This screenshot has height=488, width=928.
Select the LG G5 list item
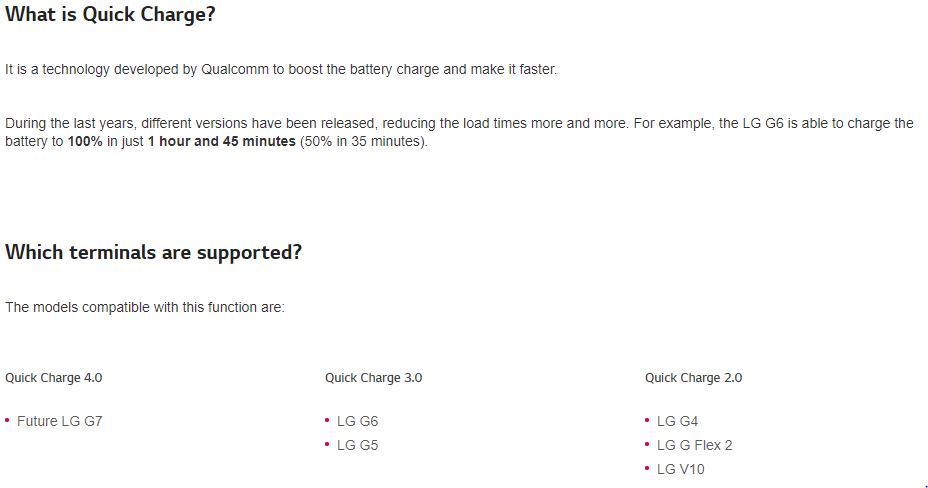click(357, 445)
